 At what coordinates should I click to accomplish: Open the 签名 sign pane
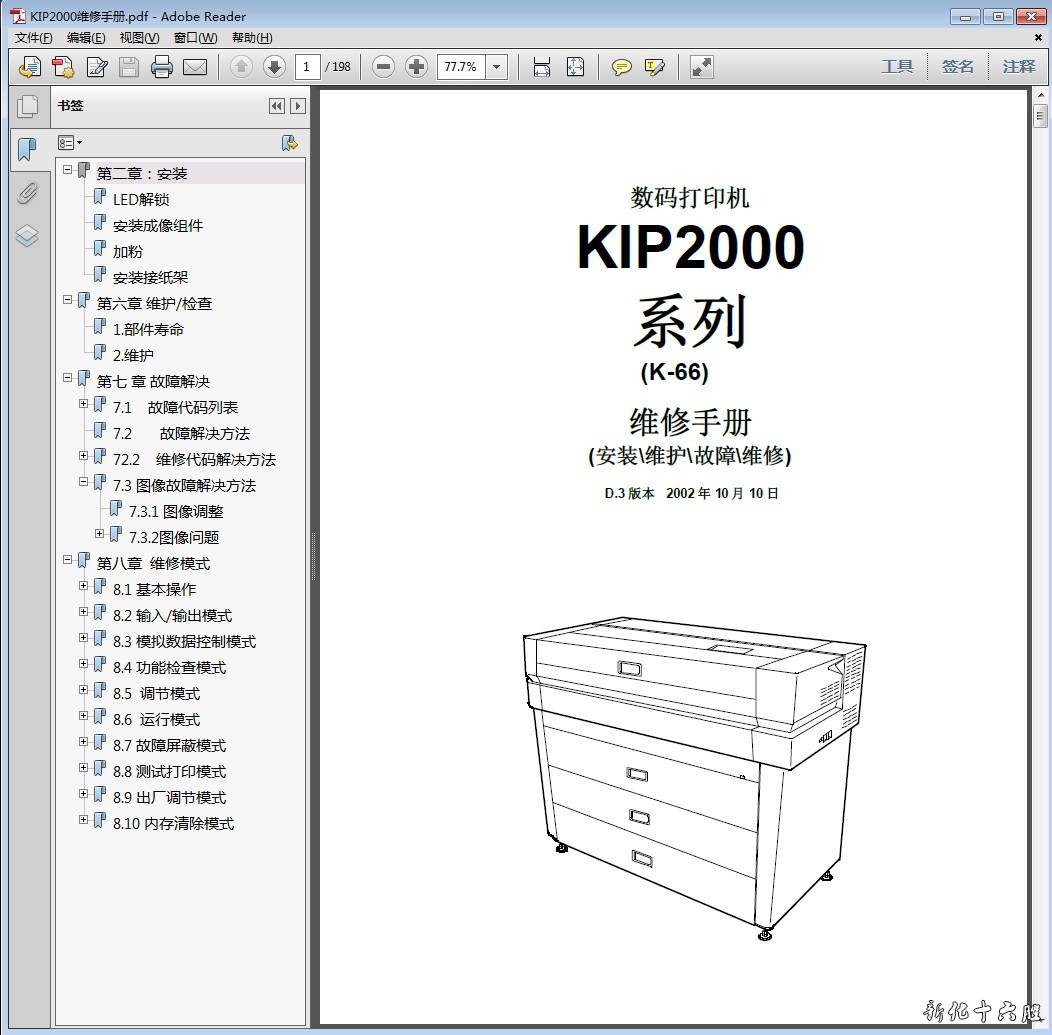(x=957, y=66)
